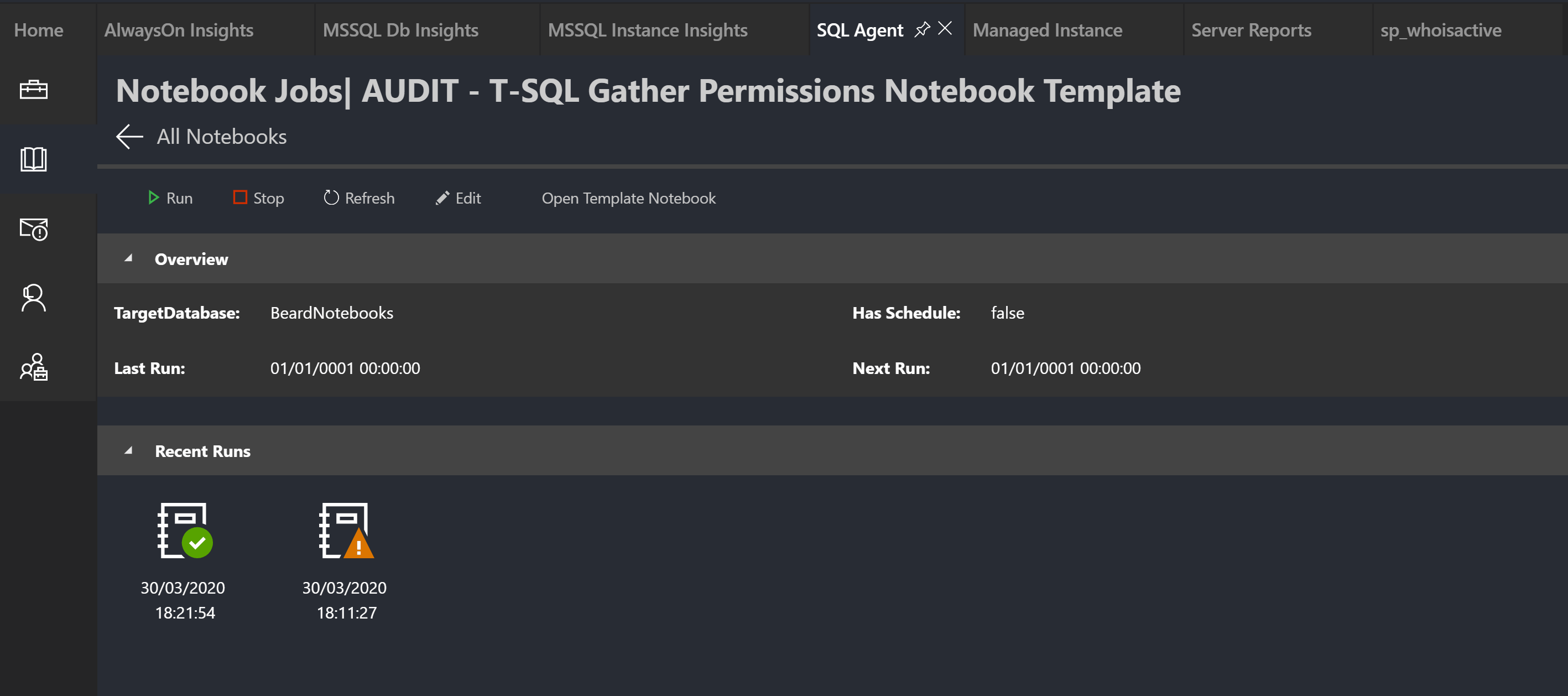Pin the SQL Agent tab
This screenshot has height=696, width=1568.
coord(922,29)
